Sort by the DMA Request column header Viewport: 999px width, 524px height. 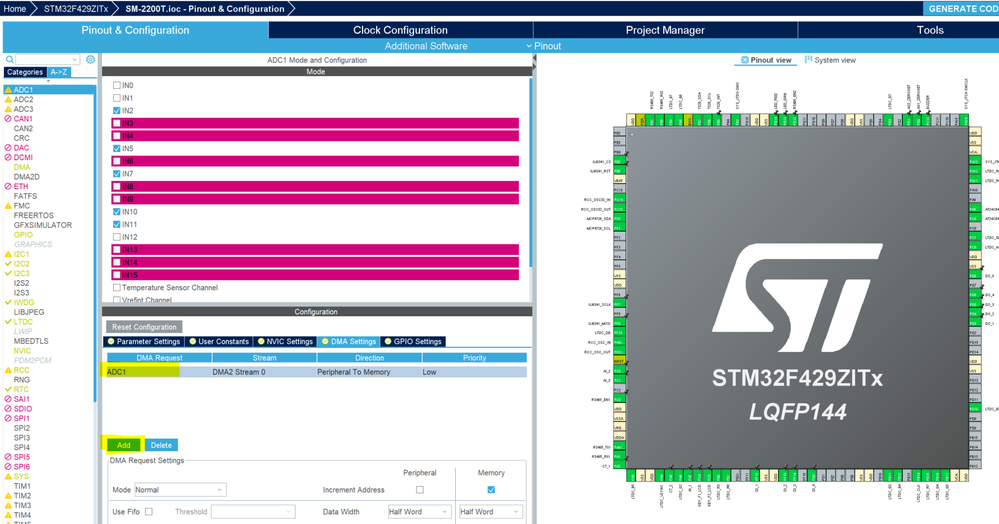159,358
